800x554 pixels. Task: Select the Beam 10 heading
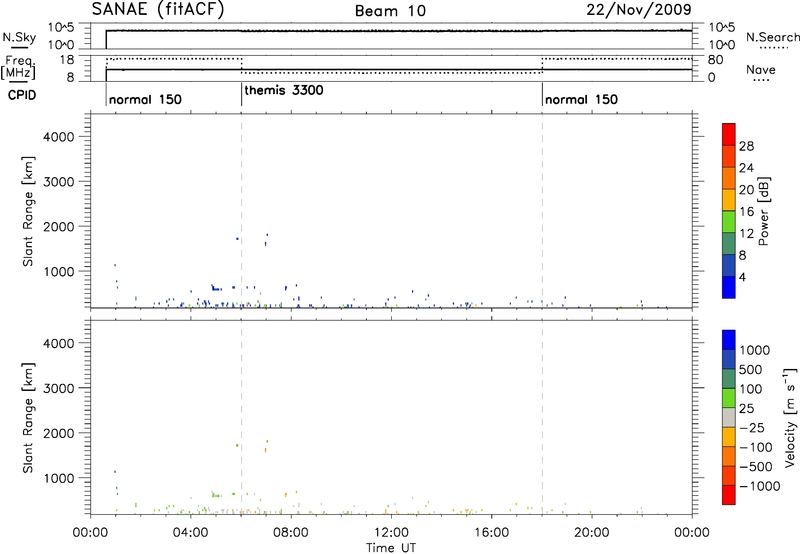pos(390,11)
